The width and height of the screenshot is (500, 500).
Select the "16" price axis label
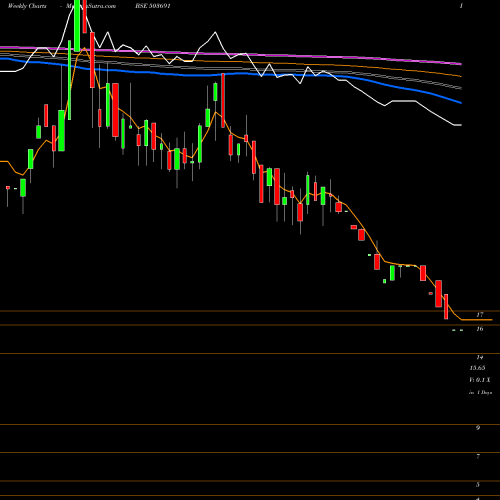480,329
